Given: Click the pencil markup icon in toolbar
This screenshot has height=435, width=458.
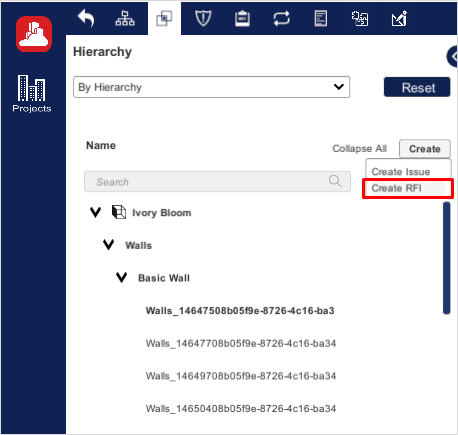Looking at the screenshot, I should (399, 18).
